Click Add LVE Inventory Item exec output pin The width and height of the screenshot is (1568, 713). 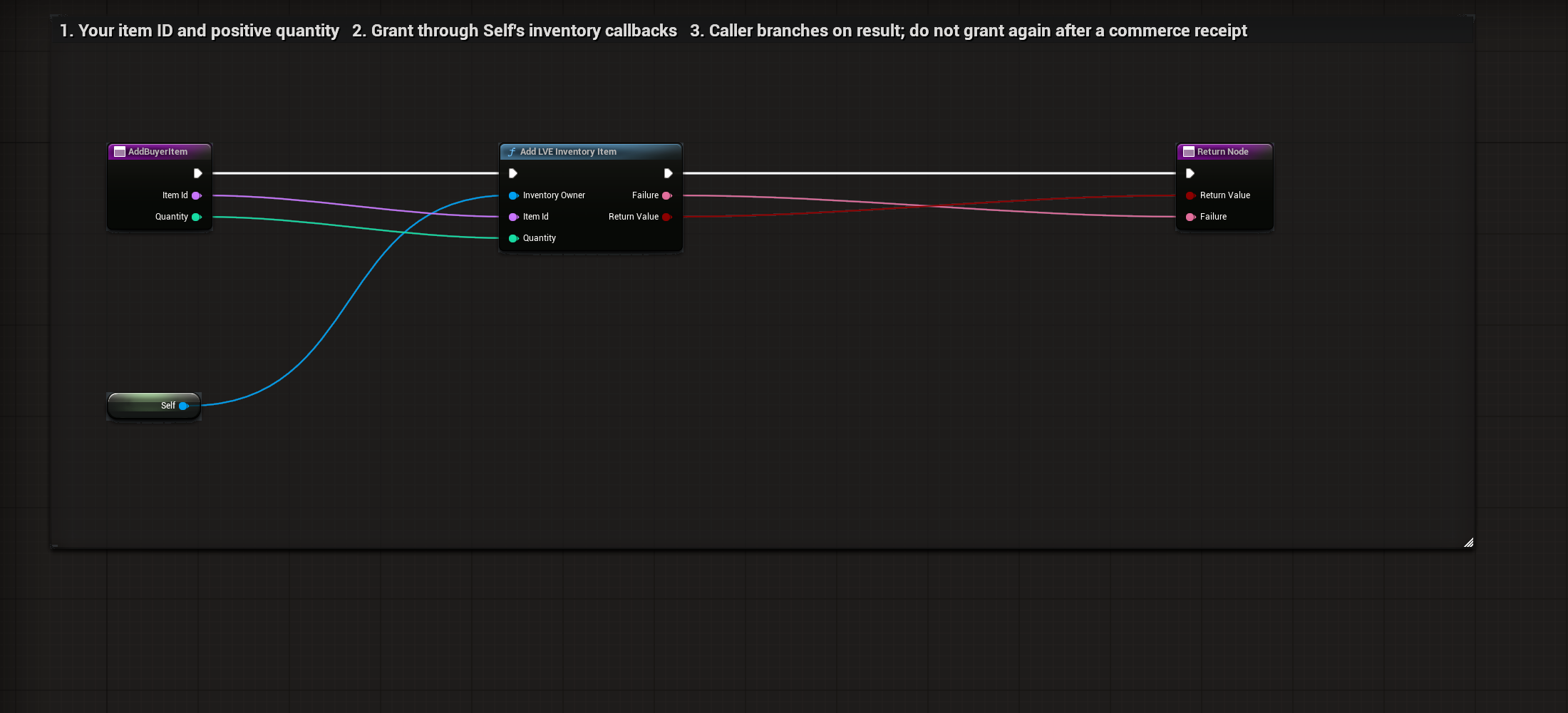668,173
